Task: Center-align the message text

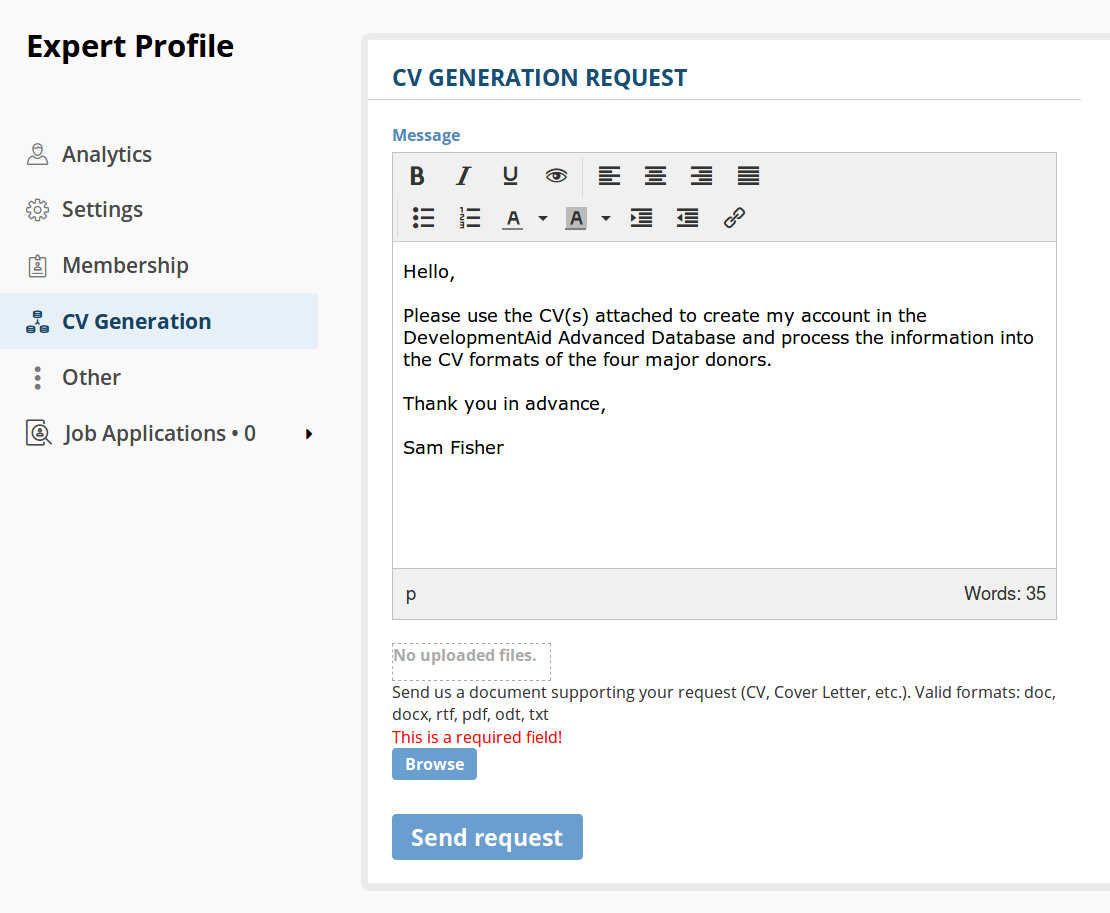Action: click(x=655, y=176)
